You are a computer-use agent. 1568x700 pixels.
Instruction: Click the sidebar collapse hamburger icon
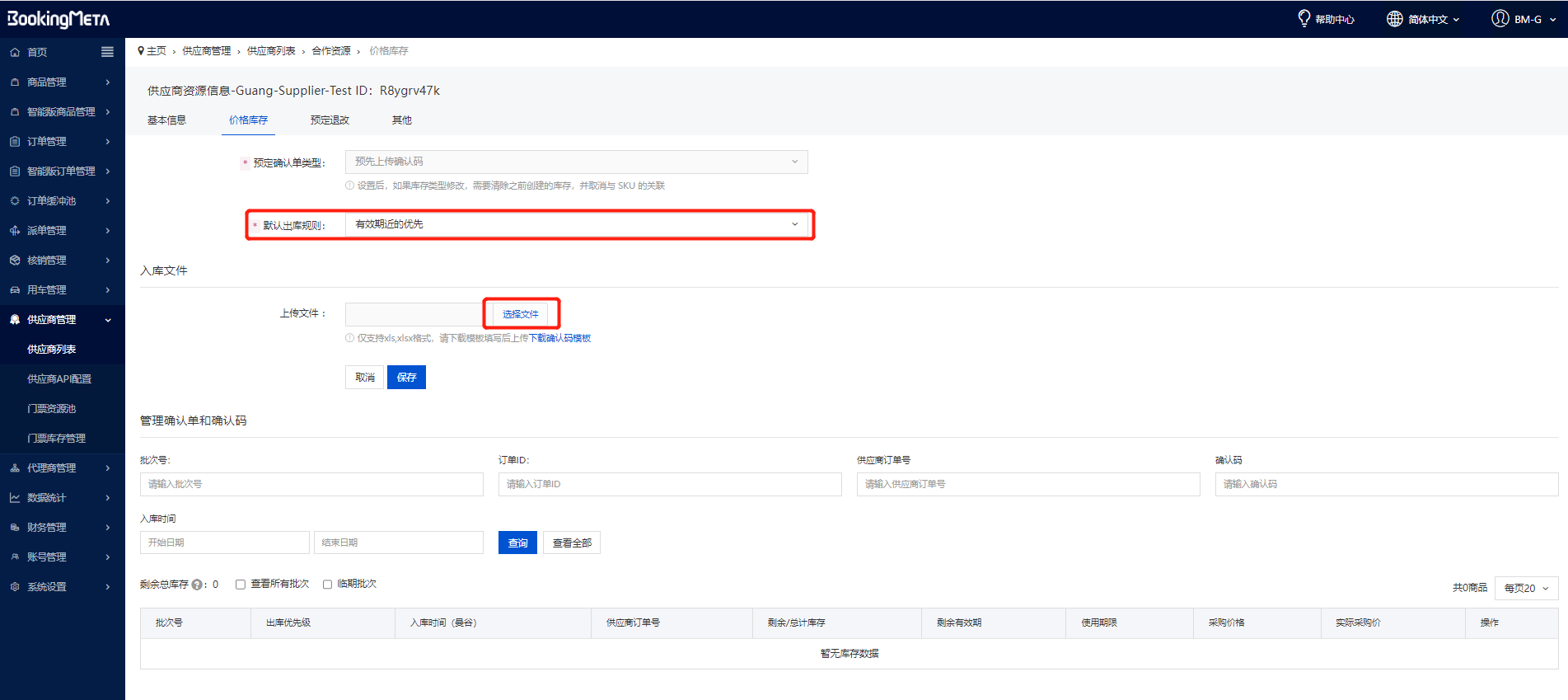tap(107, 52)
